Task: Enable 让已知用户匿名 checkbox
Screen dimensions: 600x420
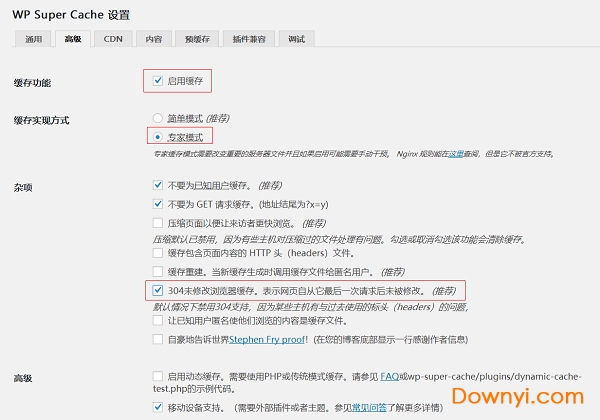Action: pos(158,320)
